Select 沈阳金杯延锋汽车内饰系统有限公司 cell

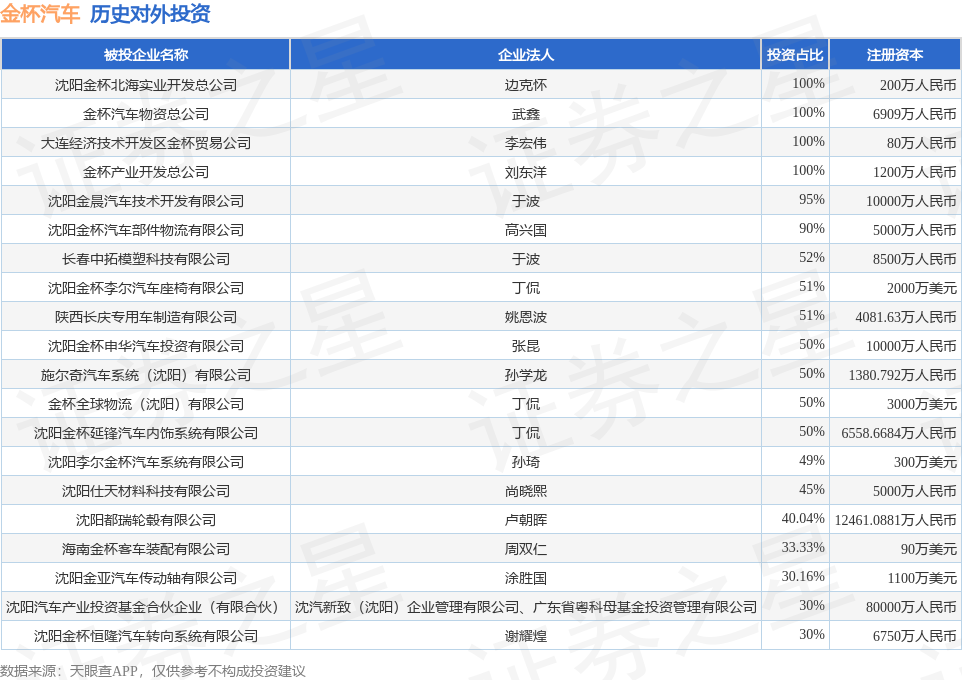point(145,433)
